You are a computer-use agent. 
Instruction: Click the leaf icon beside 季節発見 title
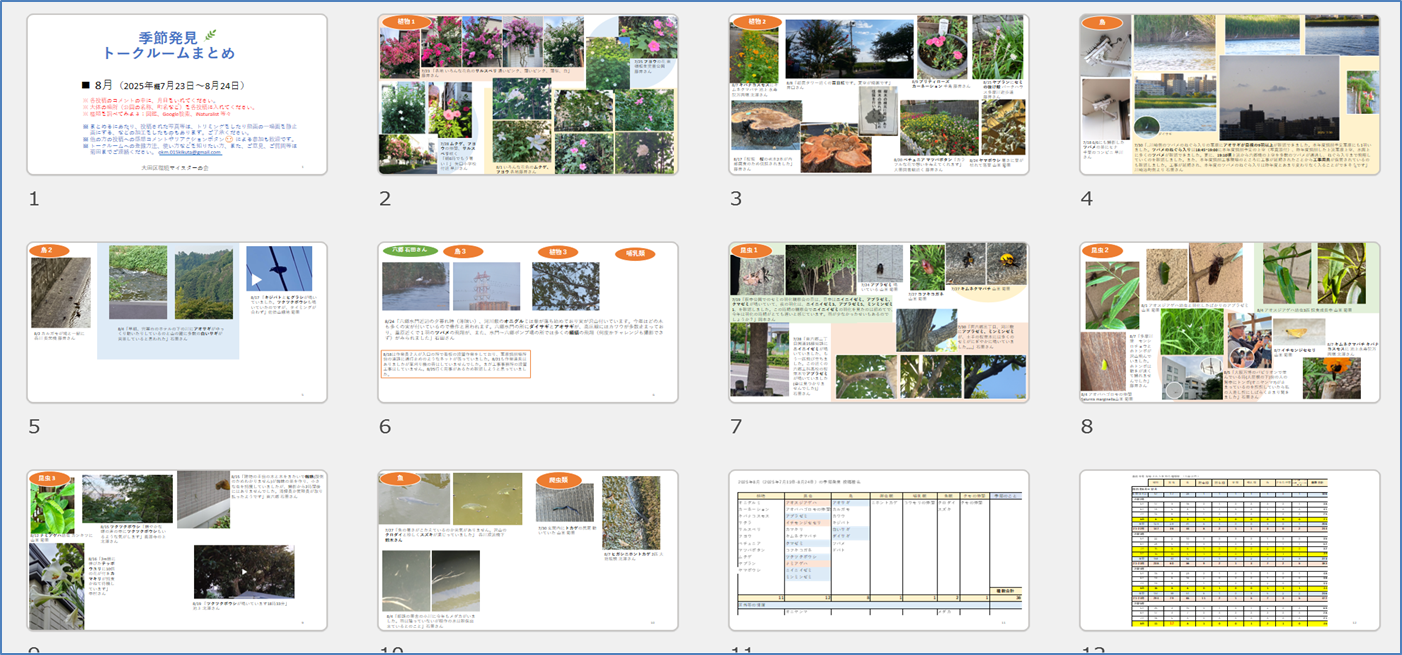tap(209, 36)
